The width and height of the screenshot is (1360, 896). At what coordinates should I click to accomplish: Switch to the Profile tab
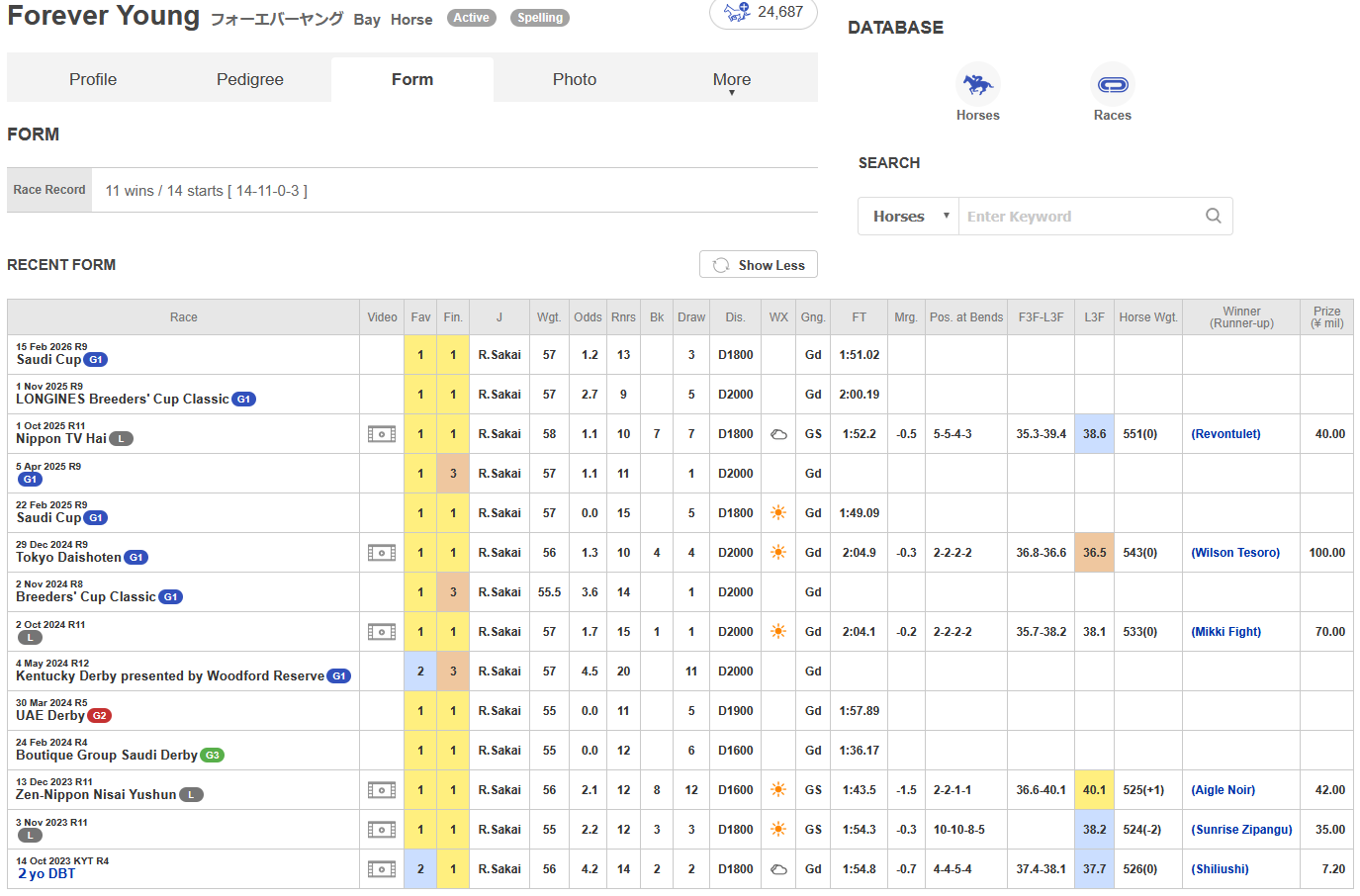[x=93, y=80]
